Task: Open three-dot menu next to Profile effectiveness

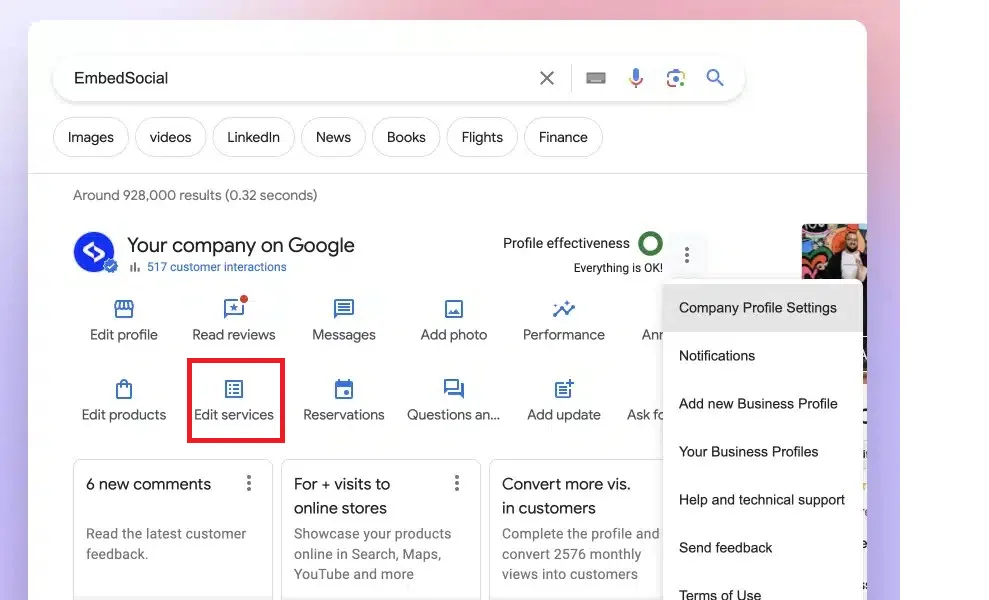Action: 687,255
